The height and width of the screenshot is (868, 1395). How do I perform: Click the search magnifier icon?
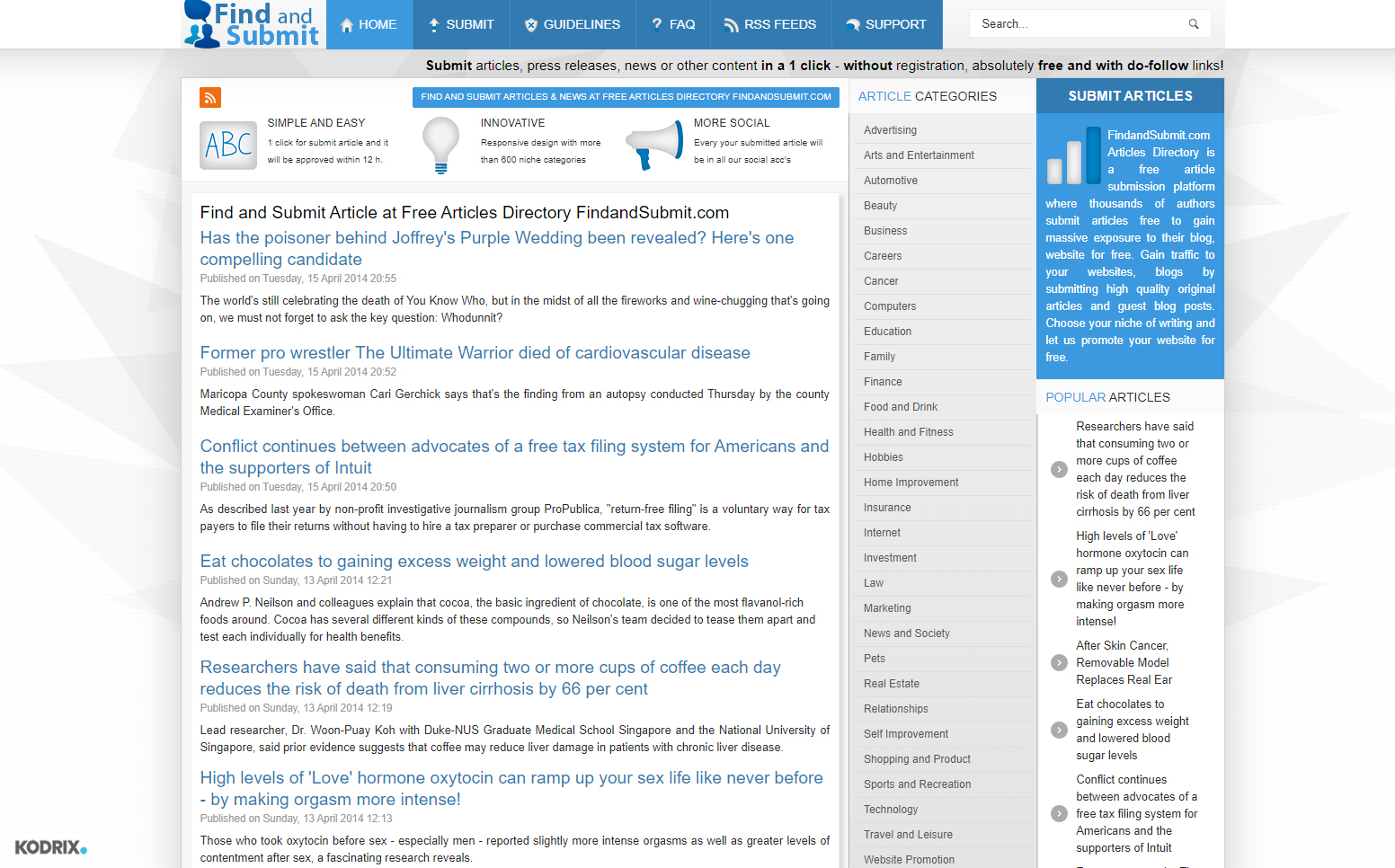point(1194,24)
